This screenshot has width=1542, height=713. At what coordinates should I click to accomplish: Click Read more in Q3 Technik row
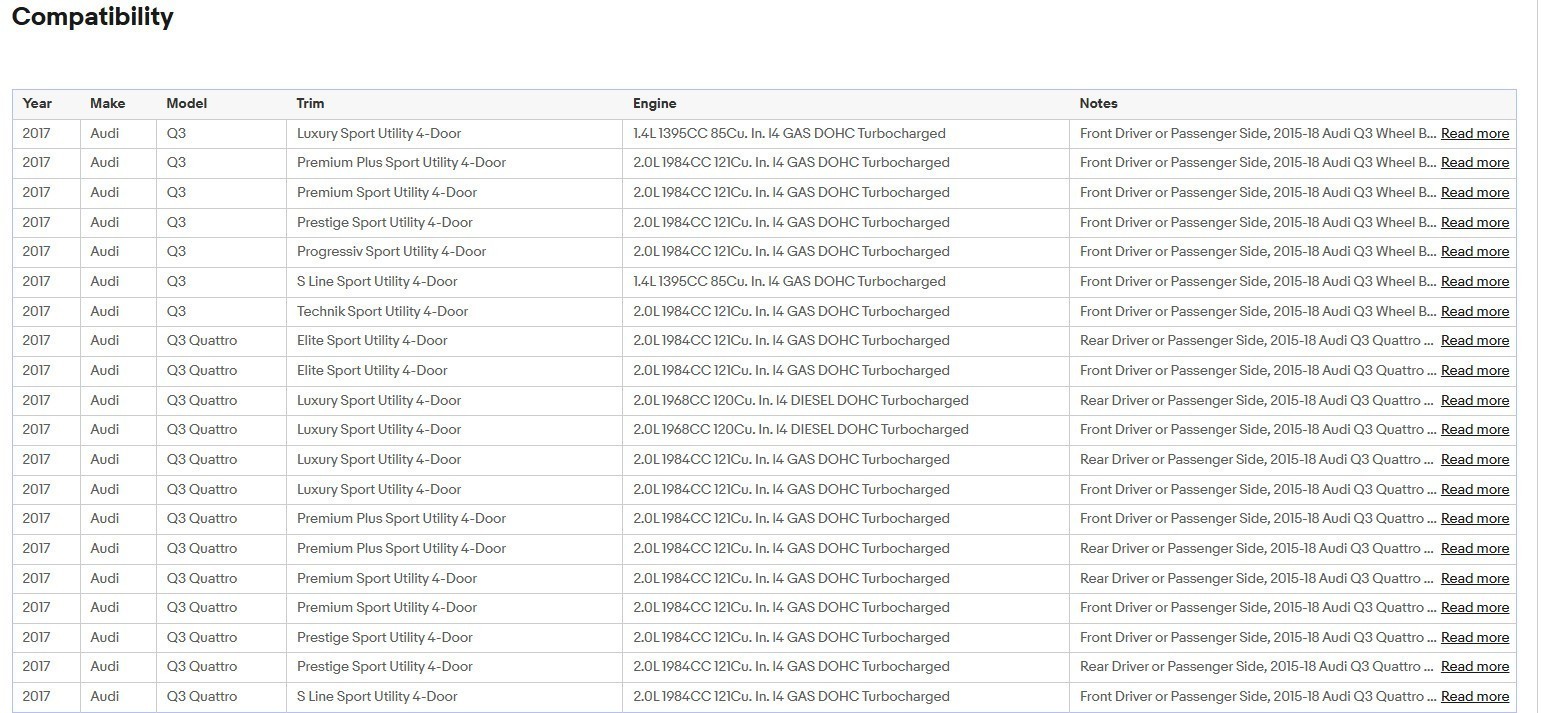pos(1474,311)
